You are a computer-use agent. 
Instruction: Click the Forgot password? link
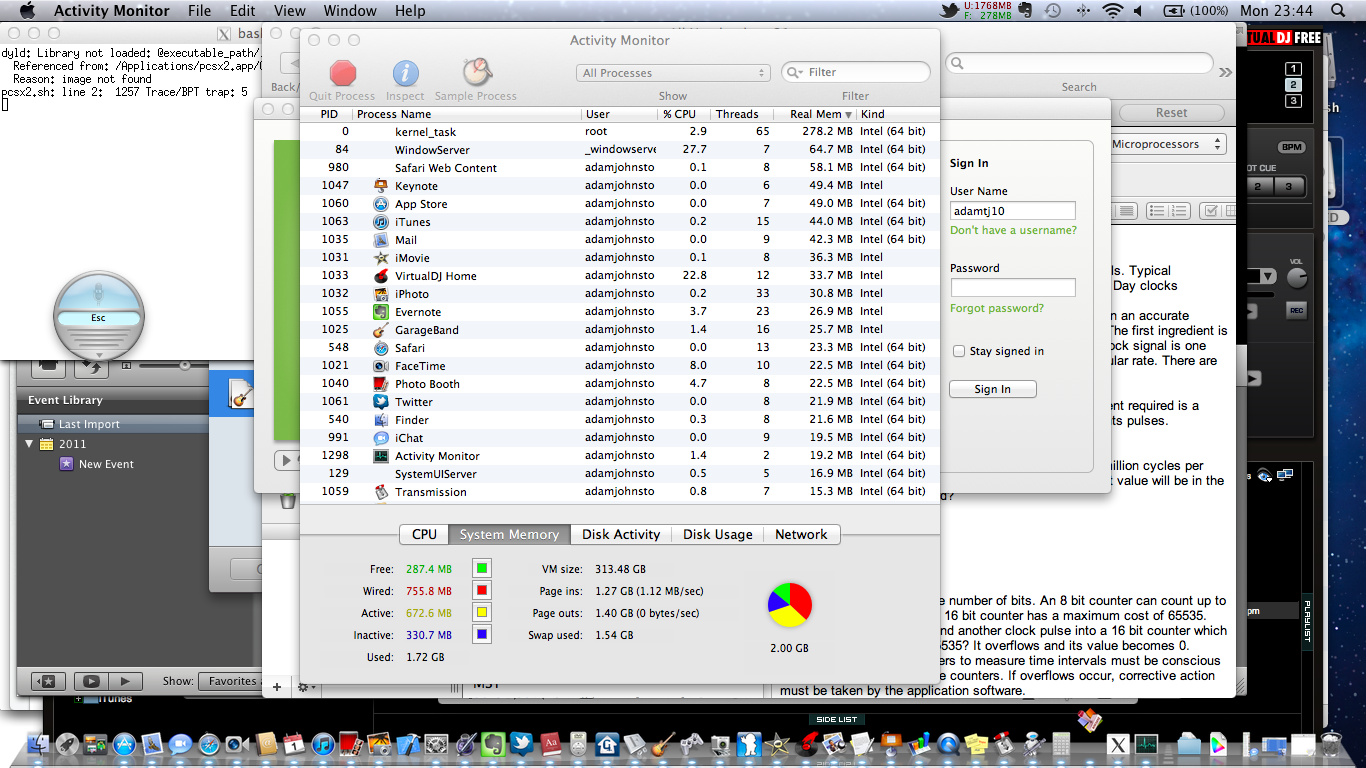coord(997,308)
